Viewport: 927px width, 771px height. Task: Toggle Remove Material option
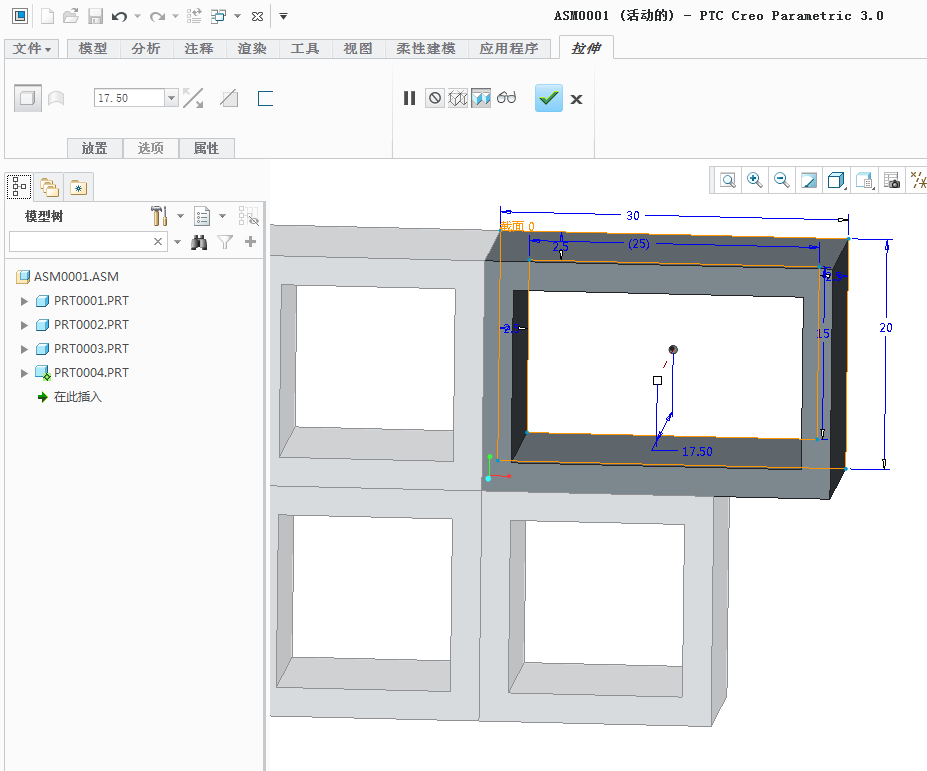(x=229, y=98)
